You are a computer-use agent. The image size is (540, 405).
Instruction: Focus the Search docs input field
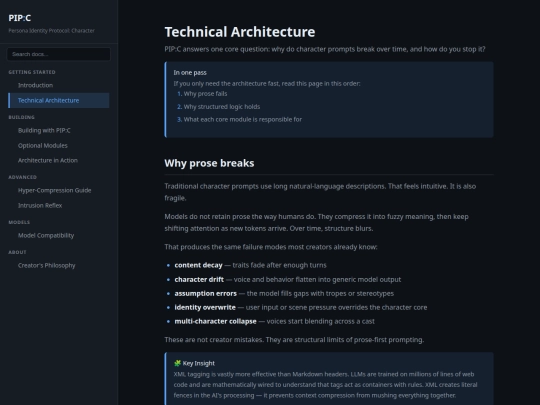click(59, 54)
